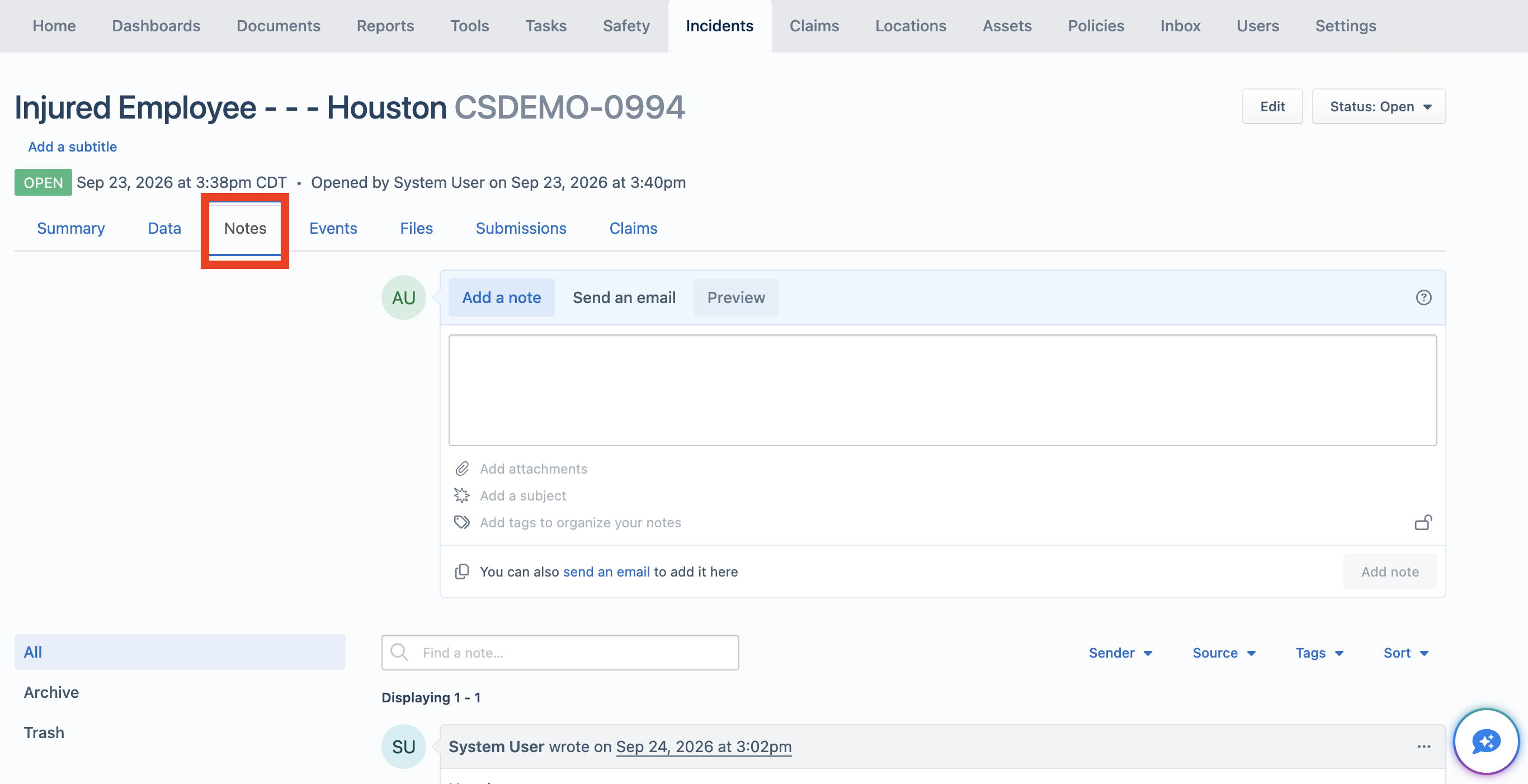The width and height of the screenshot is (1528, 784).
Task: Open the Sort dropdown
Action: [1406, 653]
